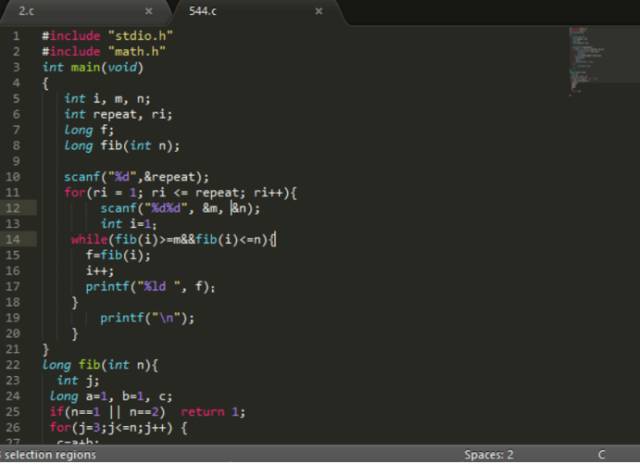Click the for(ri = 1; ri <= repeat loop line

(x=180, y=192)
